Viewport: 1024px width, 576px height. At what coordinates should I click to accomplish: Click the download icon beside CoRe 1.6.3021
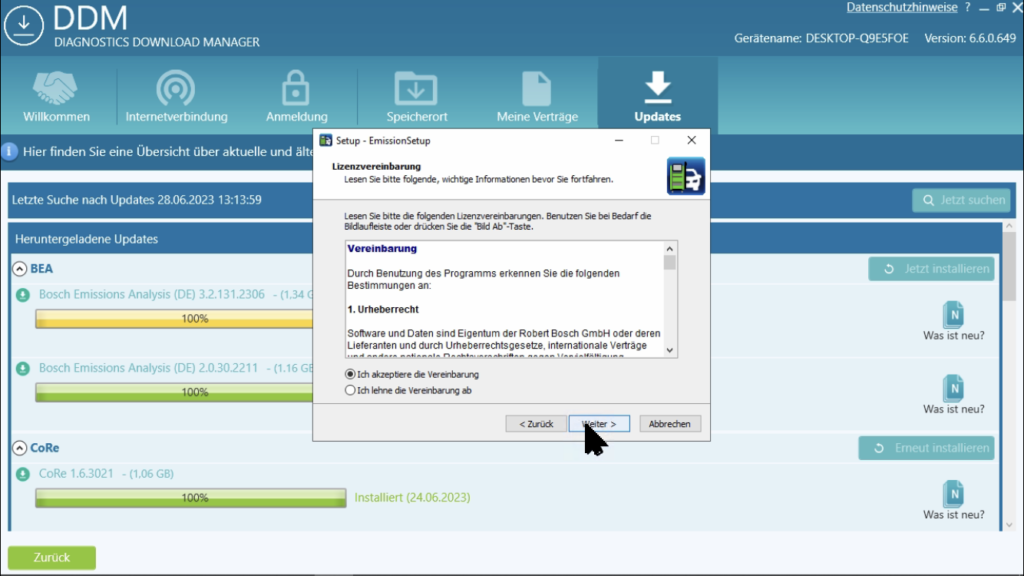click(x=23, y=474)
